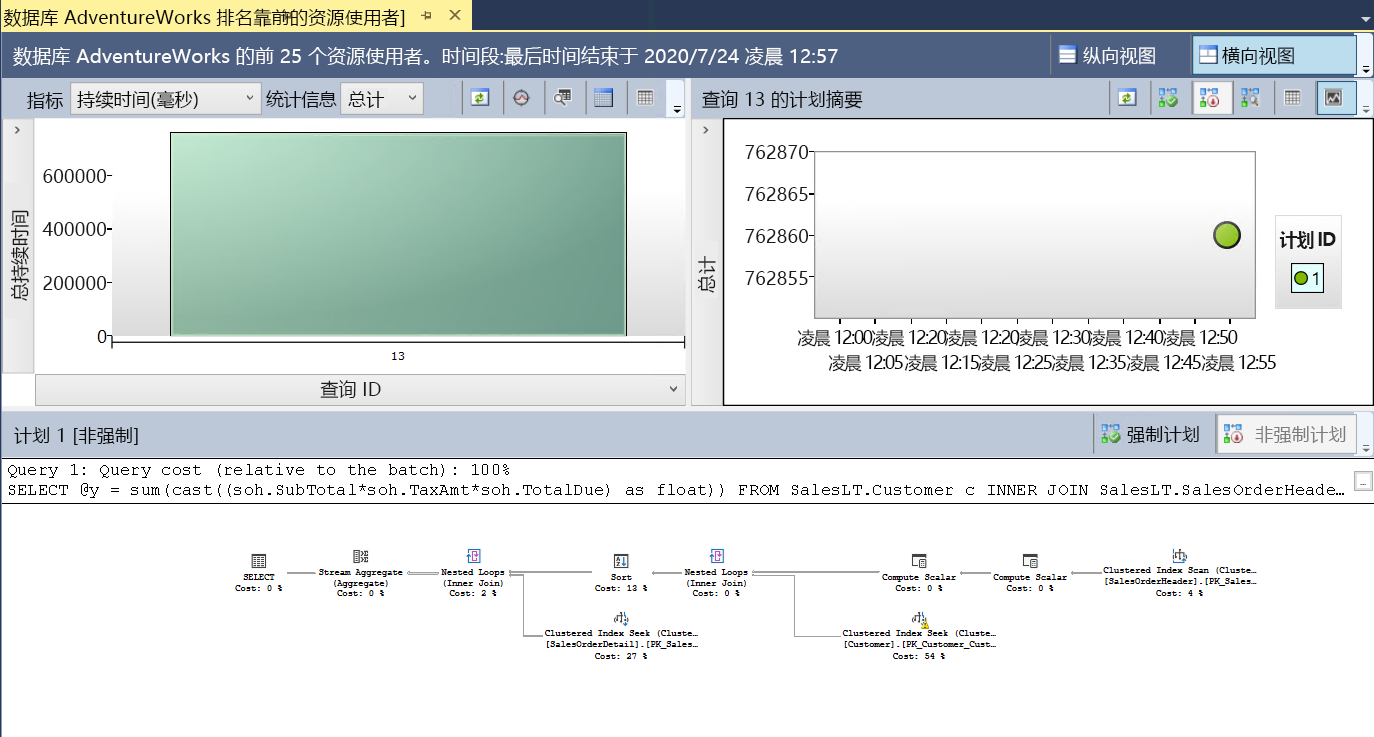
Task: Click the 非强制计划 (unforce plan) button
Action: pyautogui.click(x=1286, y=434)
